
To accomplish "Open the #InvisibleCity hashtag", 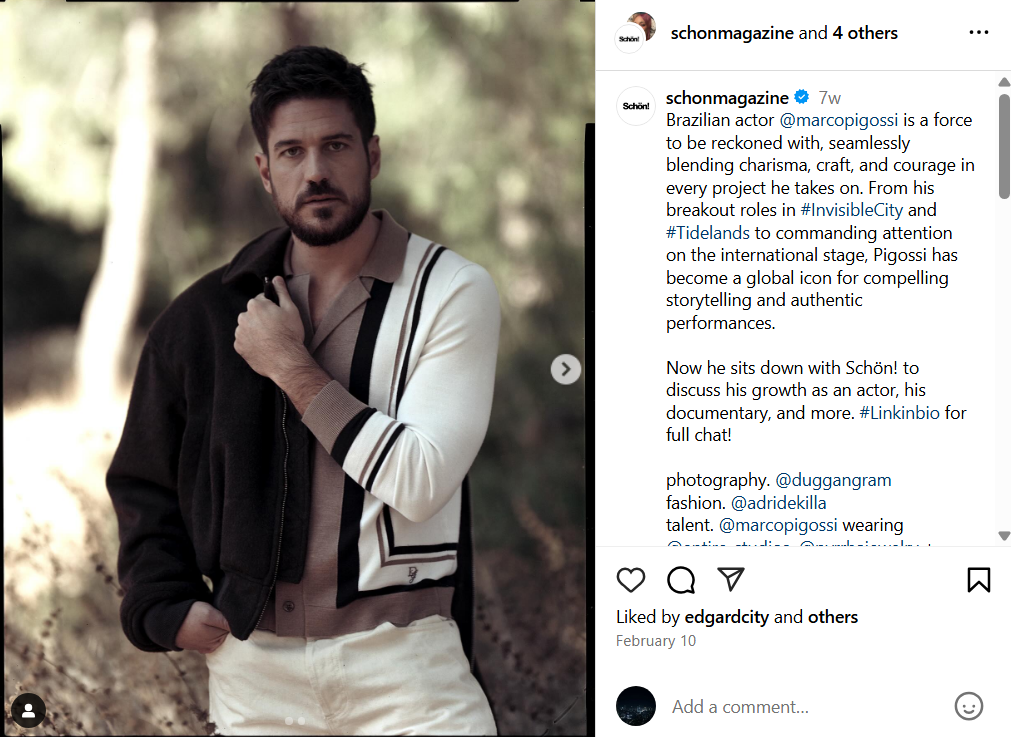I will (x=851, y=210).
